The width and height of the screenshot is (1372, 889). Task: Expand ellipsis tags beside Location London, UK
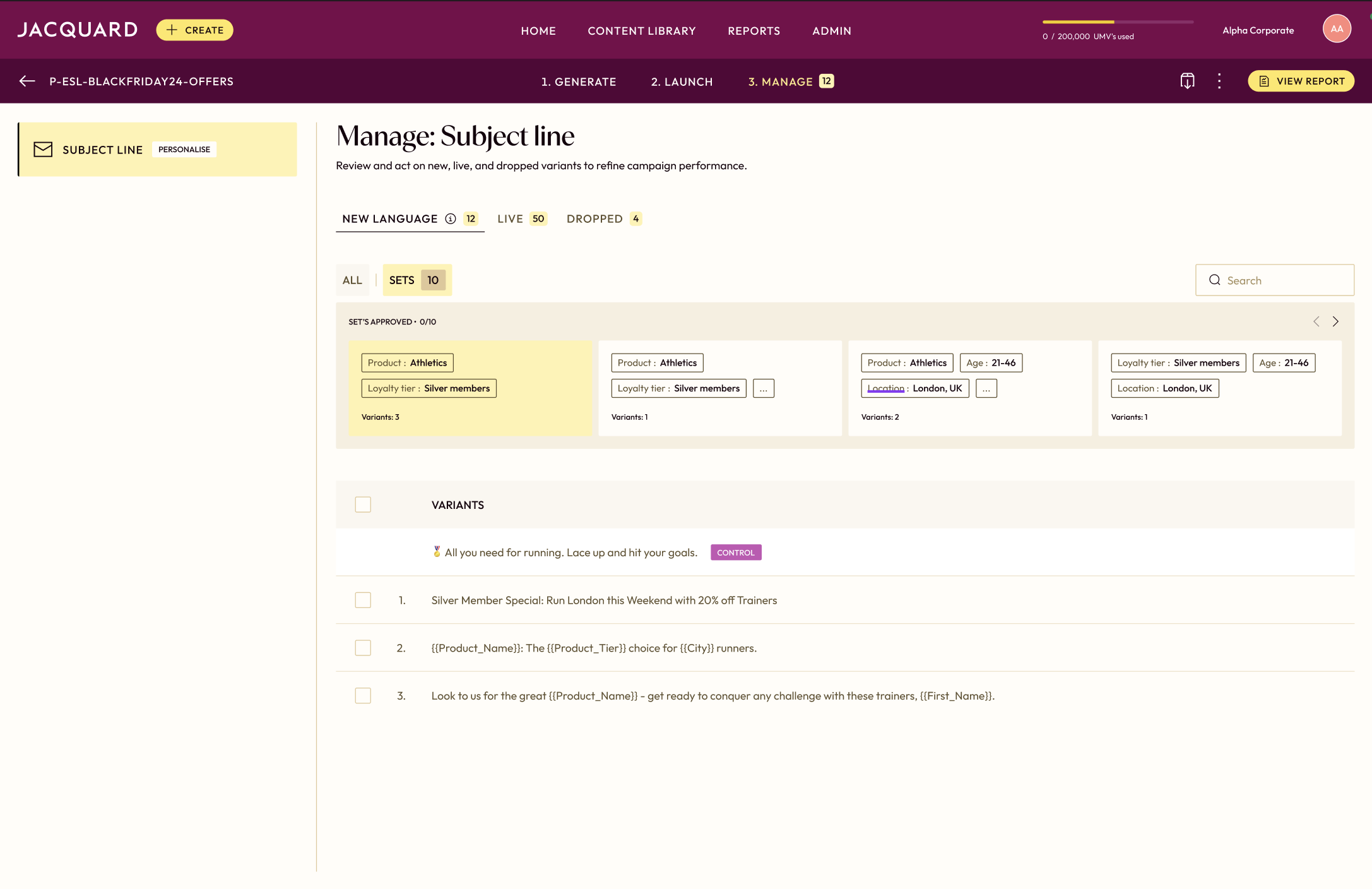coord(986,388)
